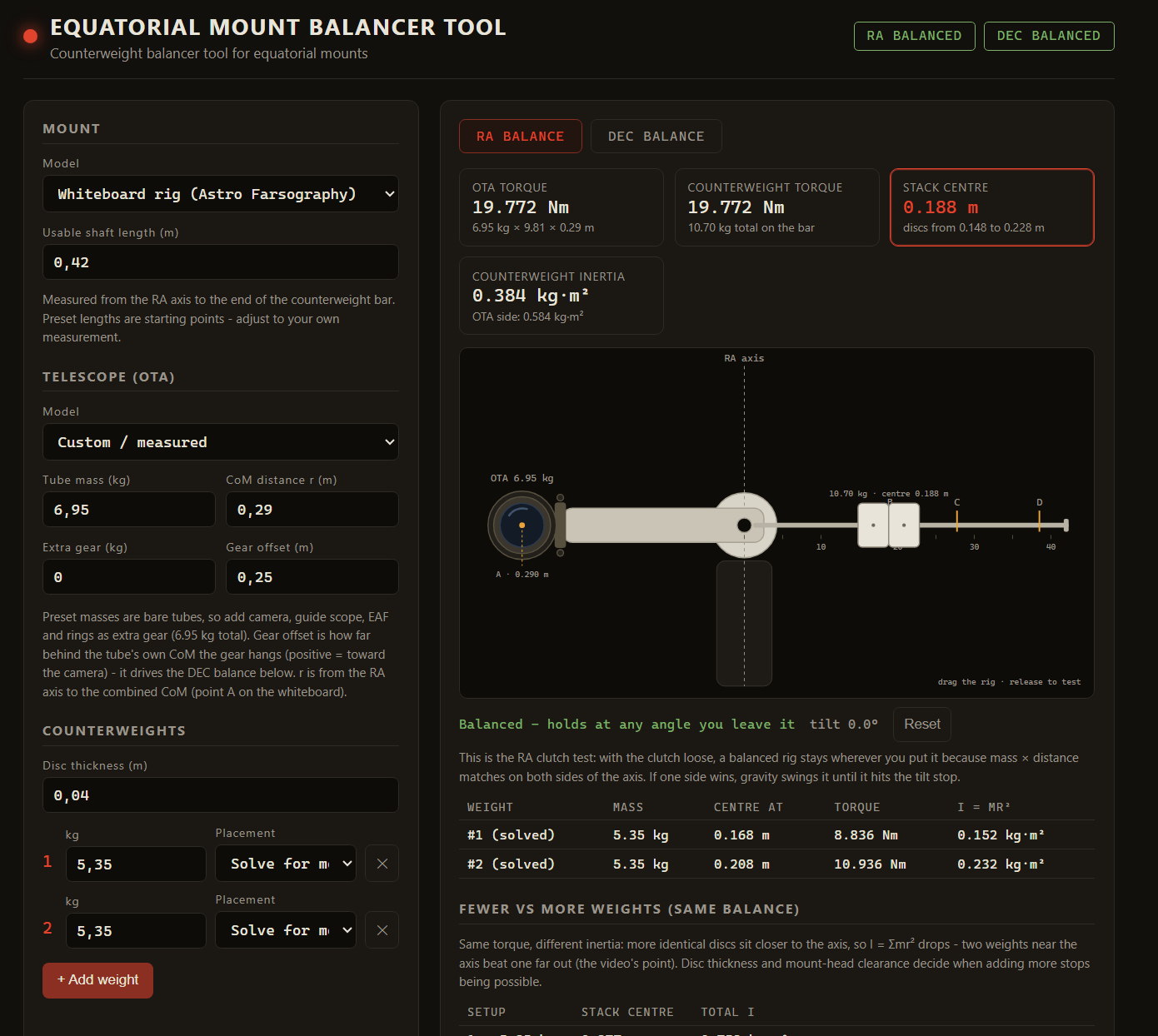Image resolution: width=1158 pixels, height=1036 pixels.
Task: Focus counterweight 2 kg input
Action: 136,930
